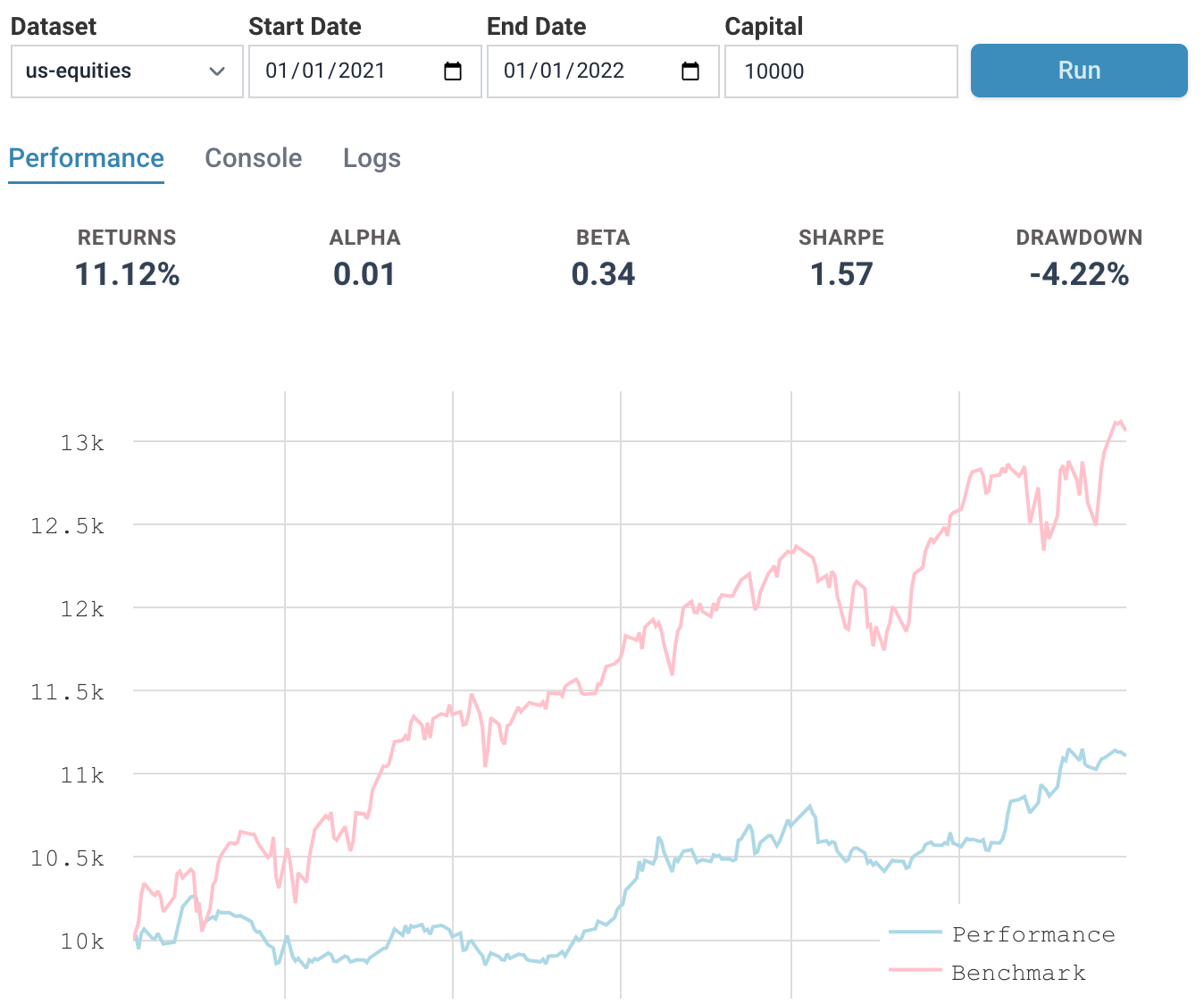Switch to the Logs tab
Image resolution: width=1204 pixels, height=1004 pixels.
coord(372,158)
